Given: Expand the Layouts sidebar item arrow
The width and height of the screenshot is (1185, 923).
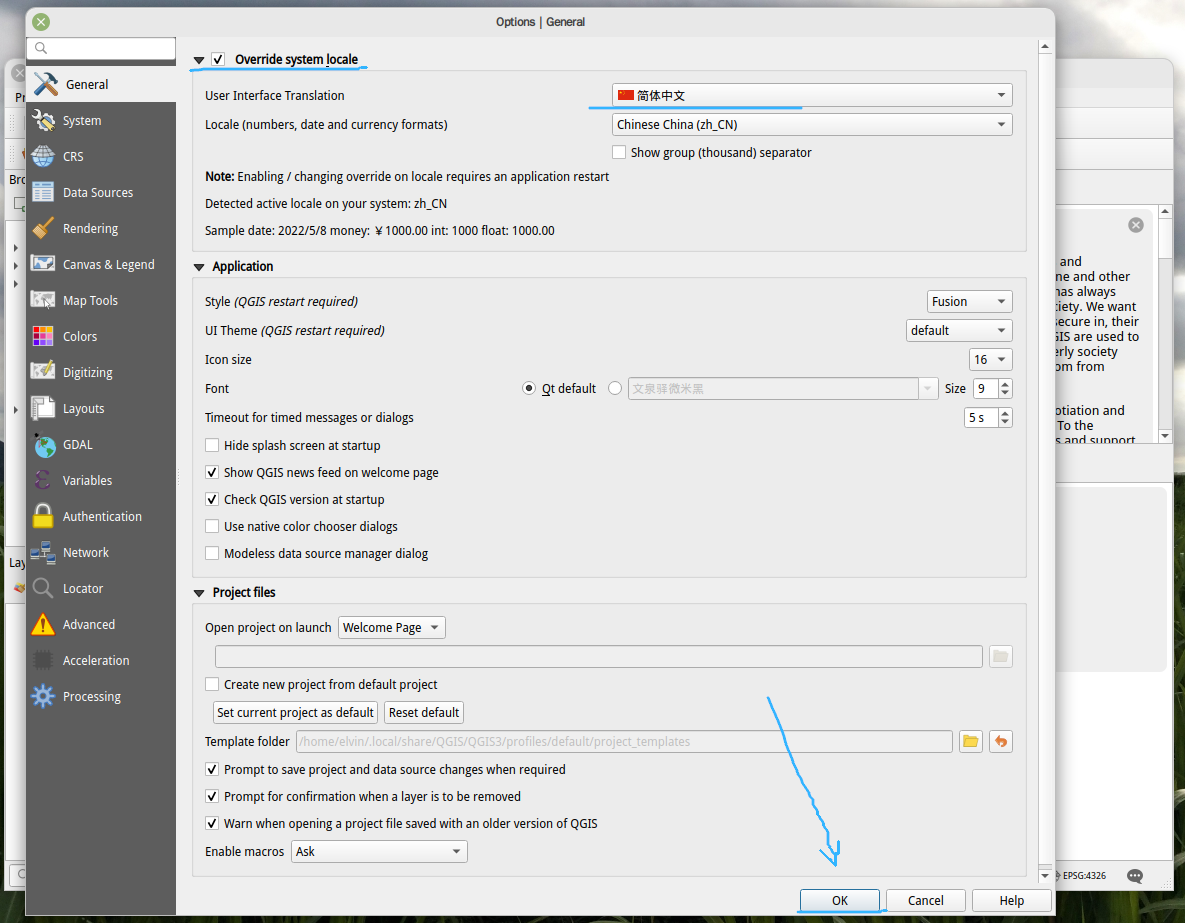Looking at the screenshot, I should pyautogui.click(x=16, y=410).
